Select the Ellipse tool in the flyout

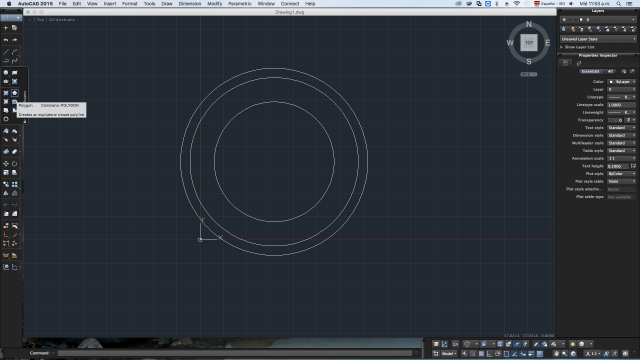[x=6, y=82]
